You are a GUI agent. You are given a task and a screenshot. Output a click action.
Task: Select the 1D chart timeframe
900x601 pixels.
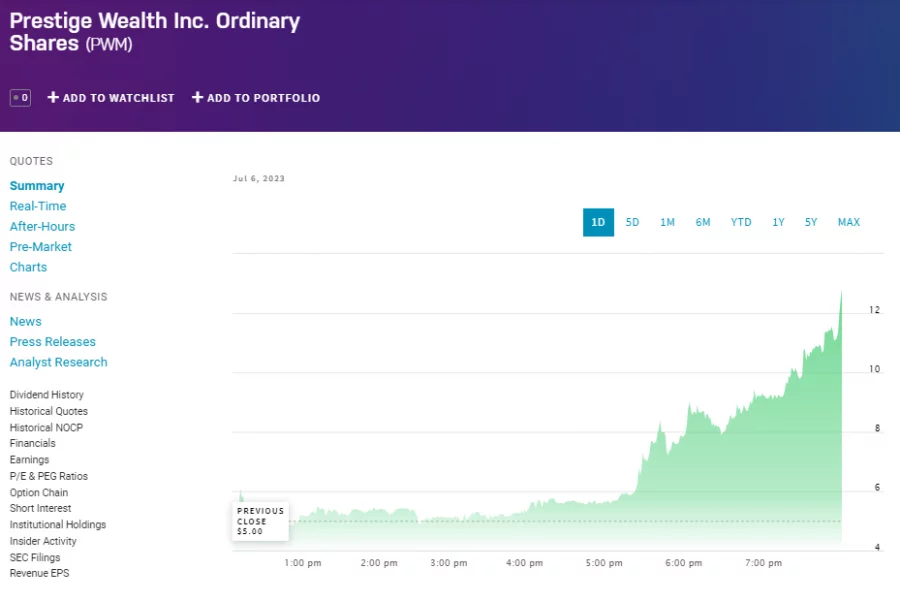point(597,222)
